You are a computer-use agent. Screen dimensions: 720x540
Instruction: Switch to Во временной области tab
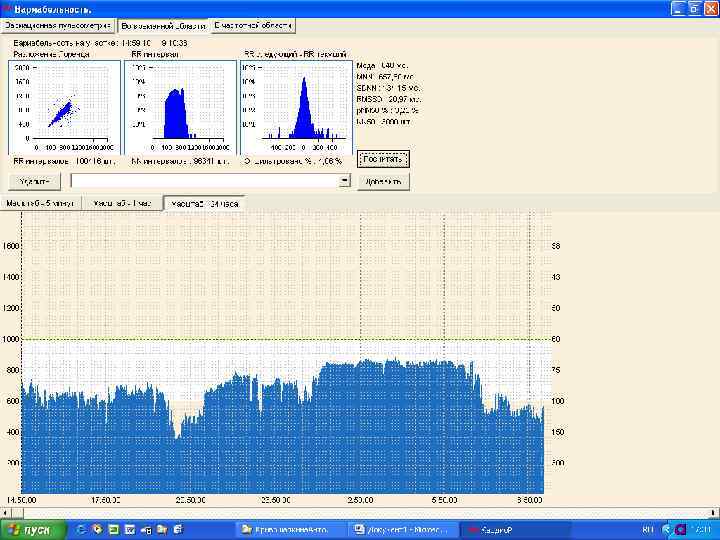pos(163,26)
